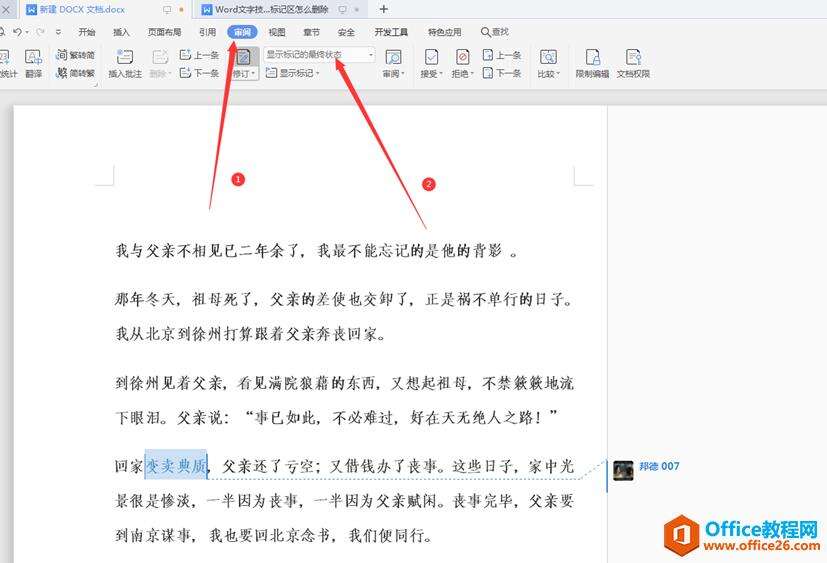Image resolution: width=827 pixels, height=563 pixels.
Task: Open the 安全 (Security) ribbon tab
Action: [346, 32]
